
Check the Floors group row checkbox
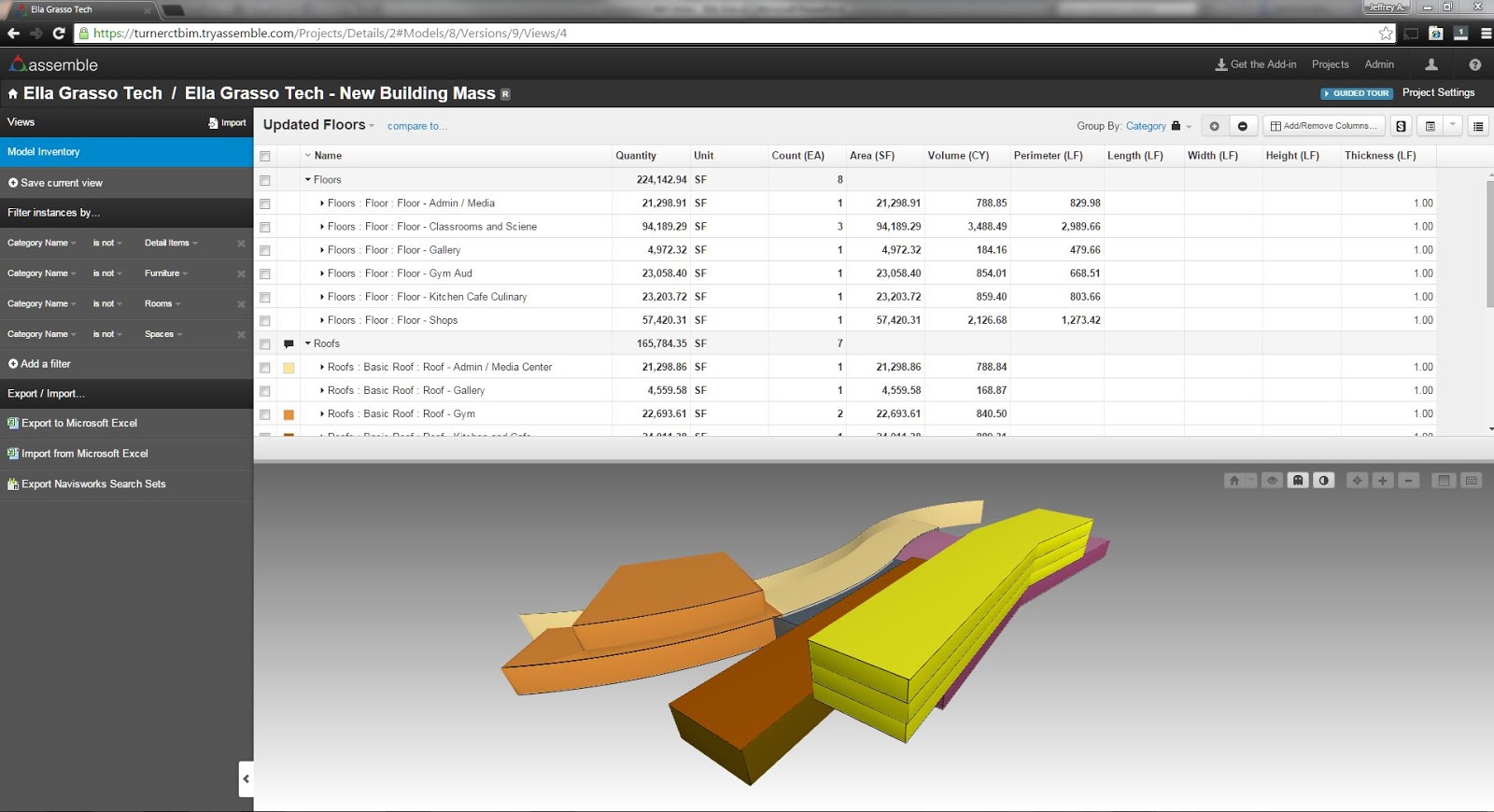(265, 180)
